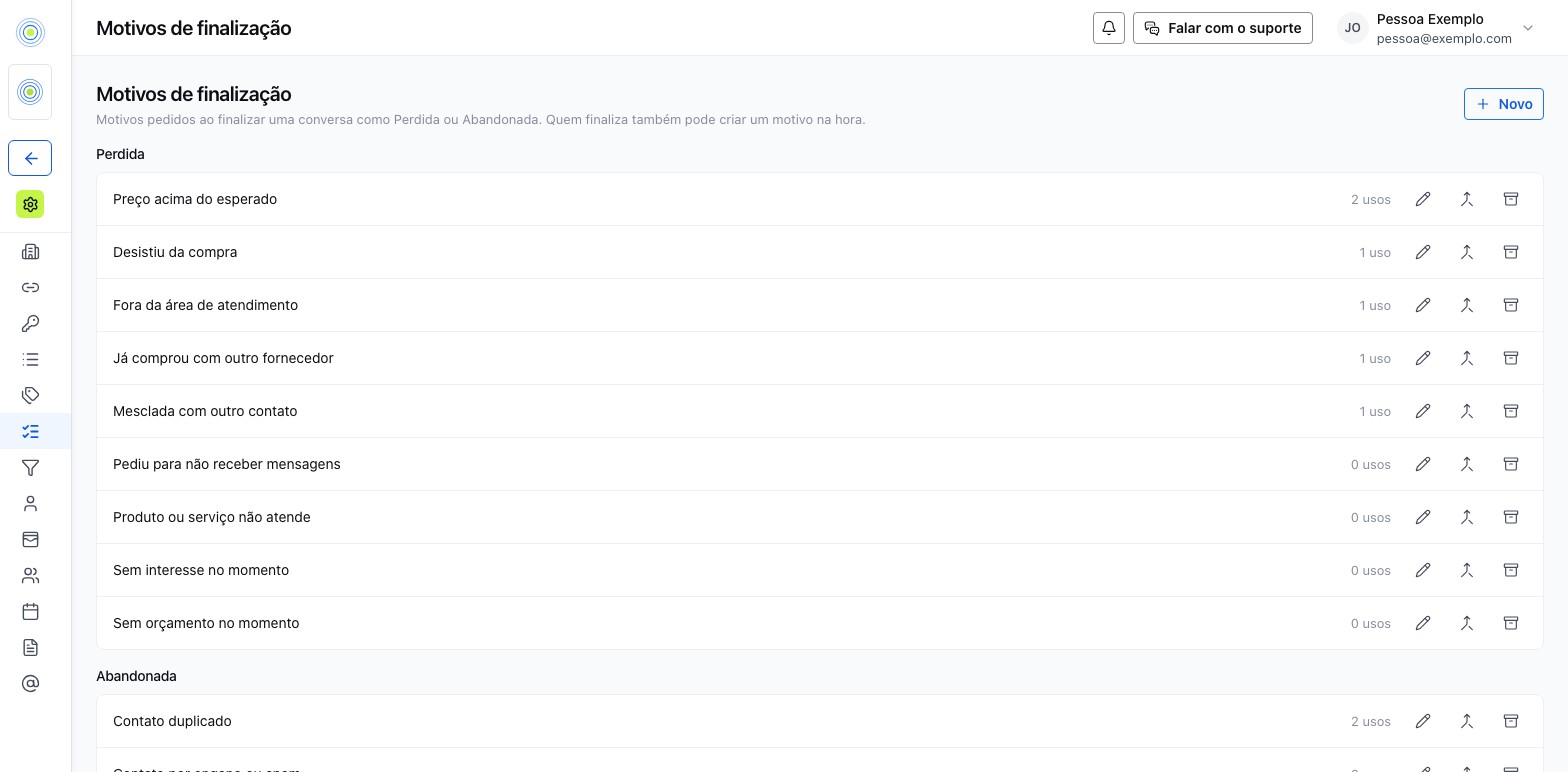Click the back arrow in sidebar
Viewport: 1568px width, 772px height.
(x=30, y=158)
